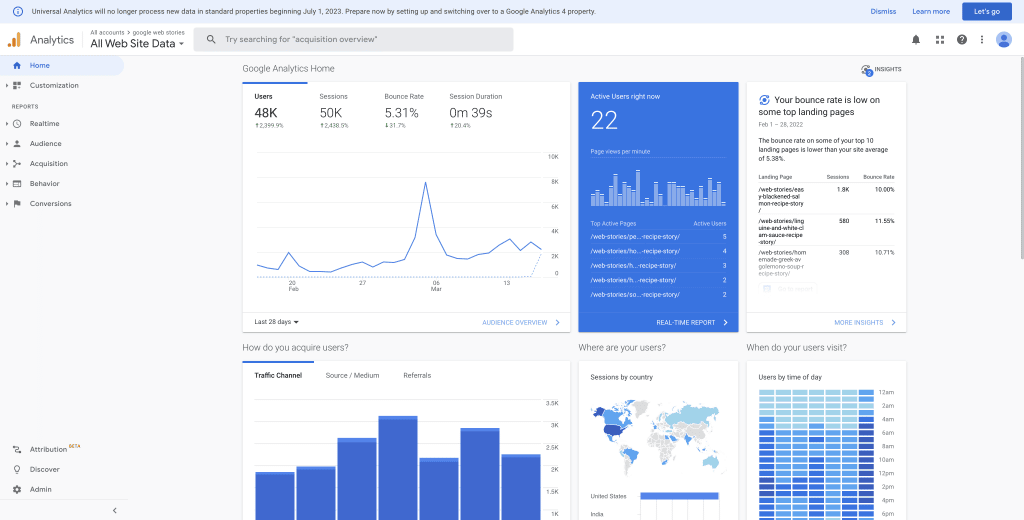Image resolution: width=1024 pixels, height=520 pixels.
Task: Expand the Acquisition reports triangle
Action: (x=7, y=164)
